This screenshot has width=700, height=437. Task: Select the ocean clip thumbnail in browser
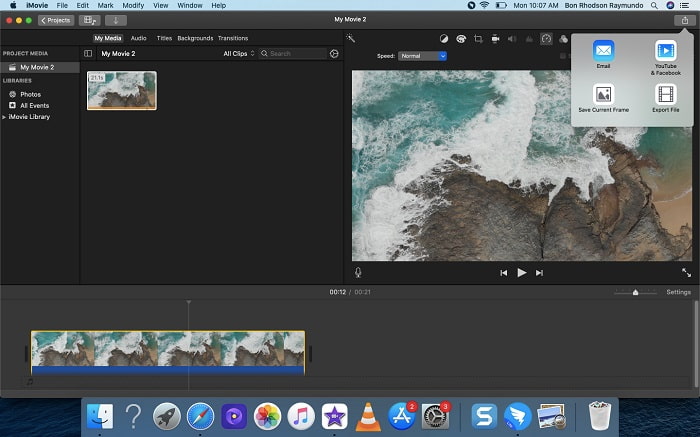tap(122, 91)
